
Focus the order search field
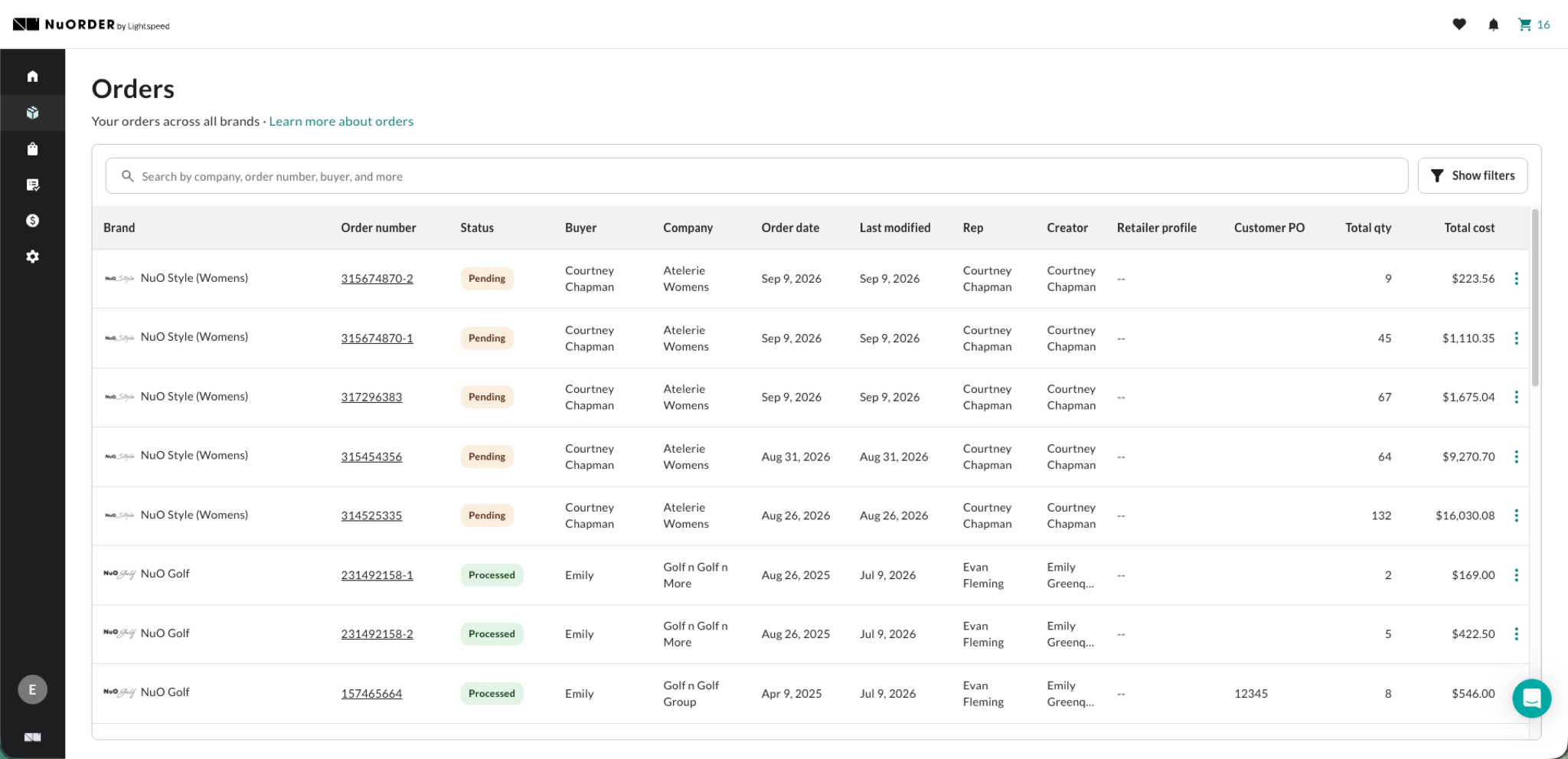(x=756, y=176)
